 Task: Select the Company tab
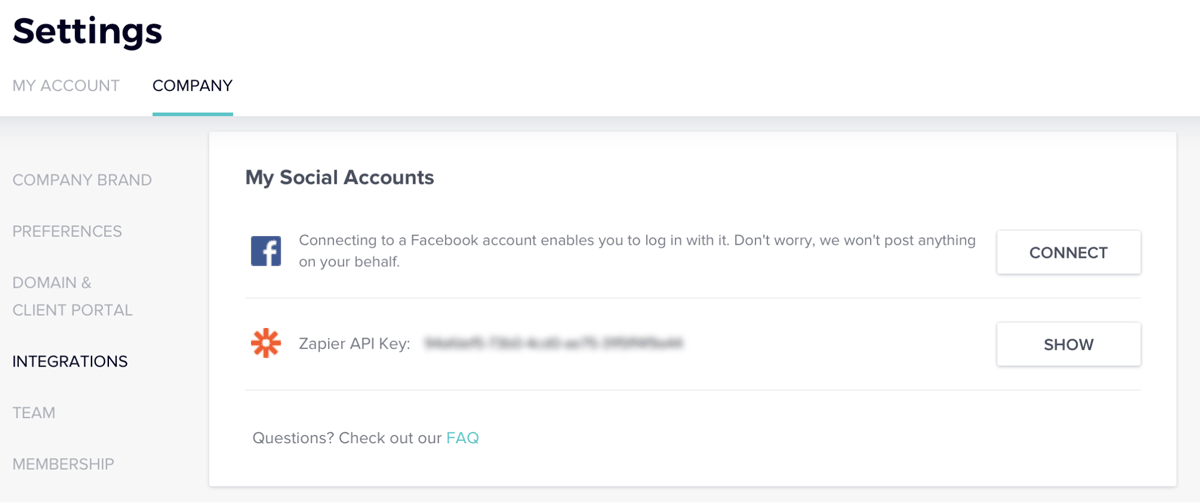pos(193,86)
